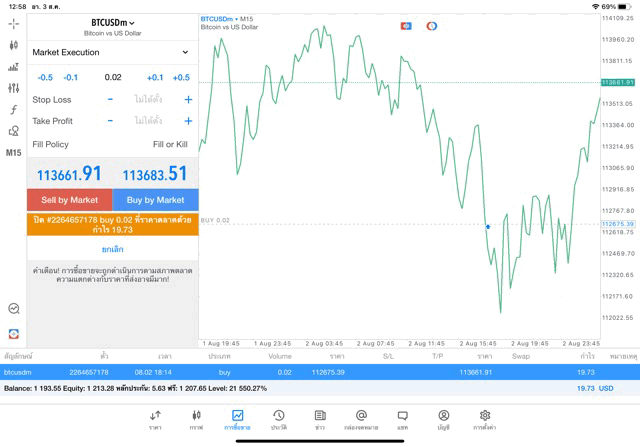
Task: Open the Account profile icon
Action: (x=443, y=419)
